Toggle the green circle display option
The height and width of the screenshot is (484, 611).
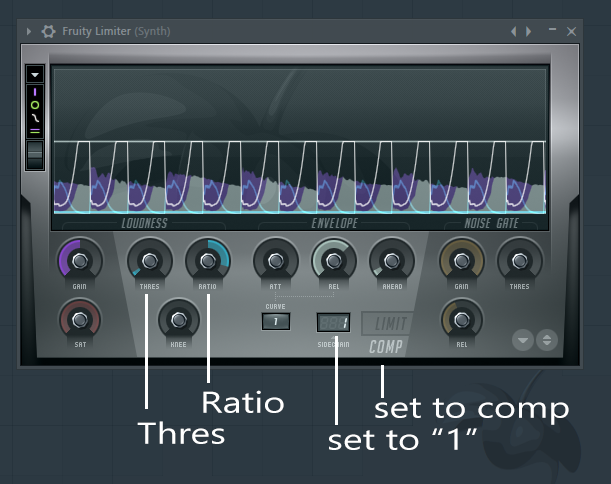(35, 105)
